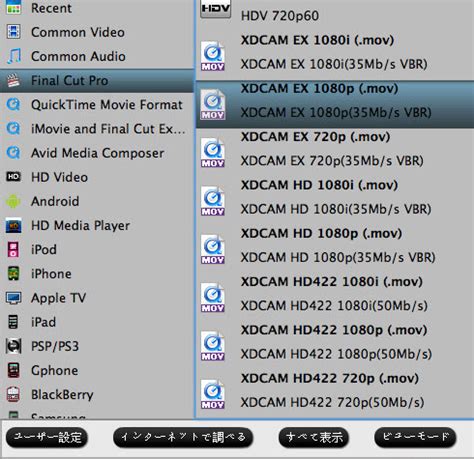Select XDCAM EX 1080p (.mov) preset title
The image size is (474, 459).
319,89
